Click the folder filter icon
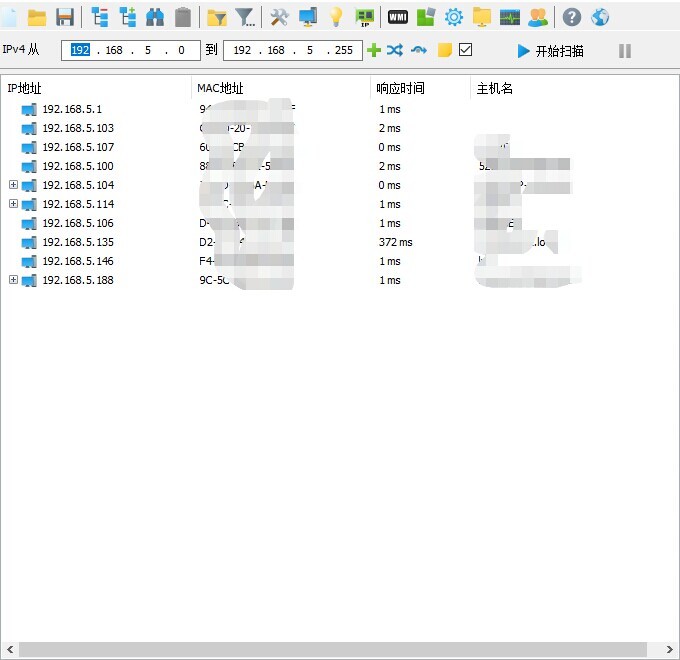The height and width of the screenshot is (660, 680). (x=217, y=18)
